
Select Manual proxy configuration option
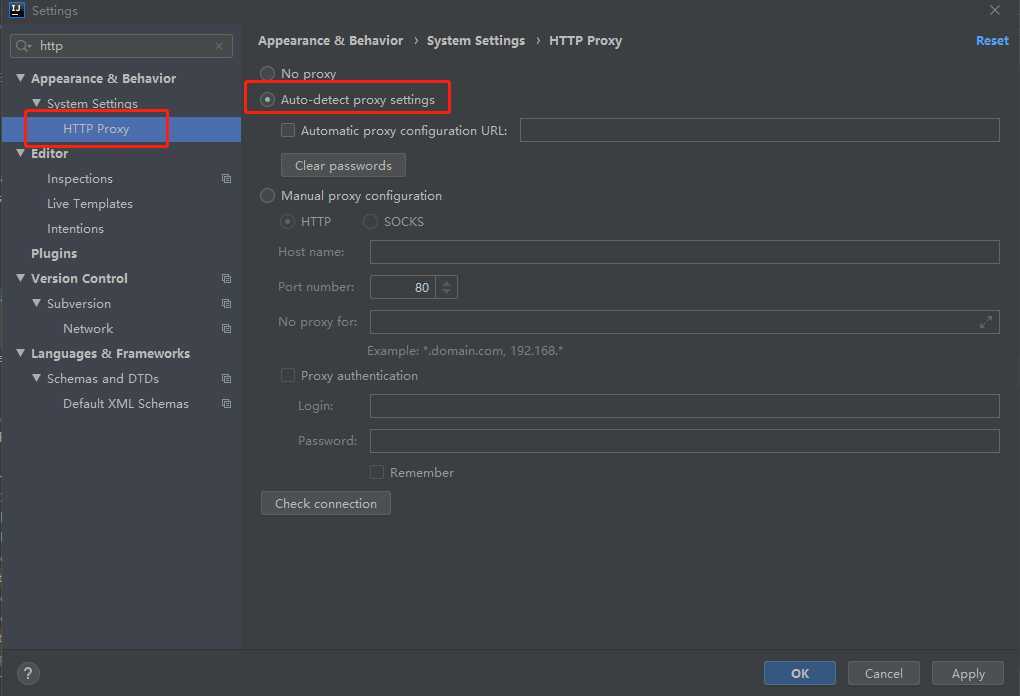tap(268, 196)
